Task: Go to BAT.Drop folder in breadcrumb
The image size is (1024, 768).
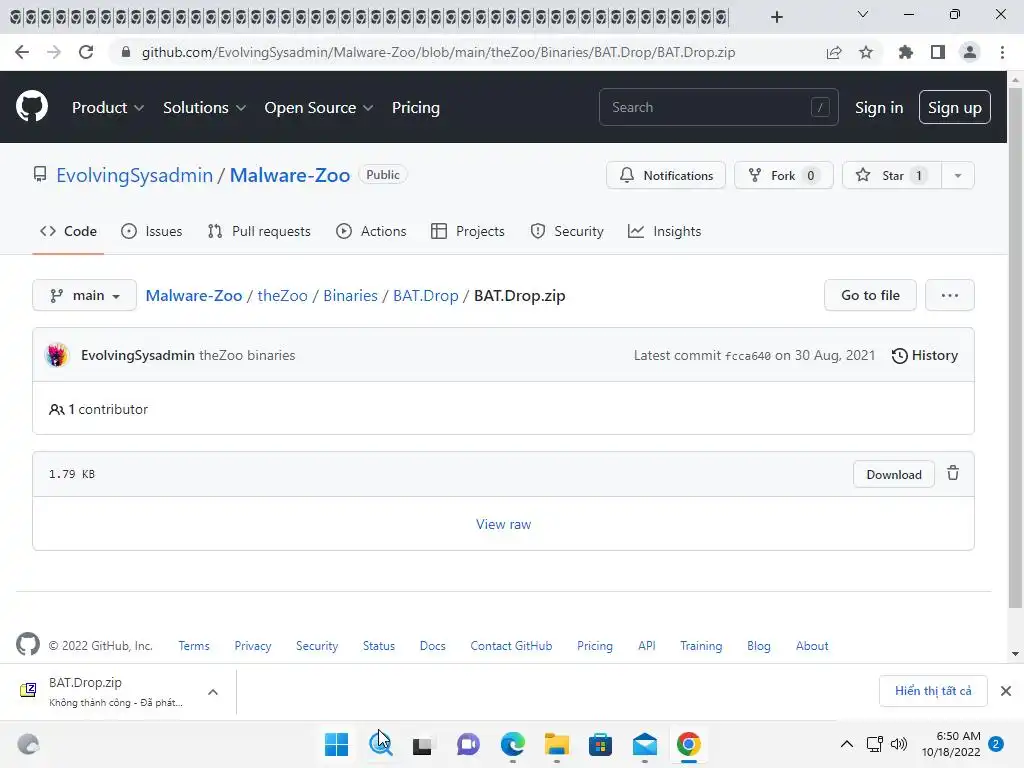Action: point(426,295)
